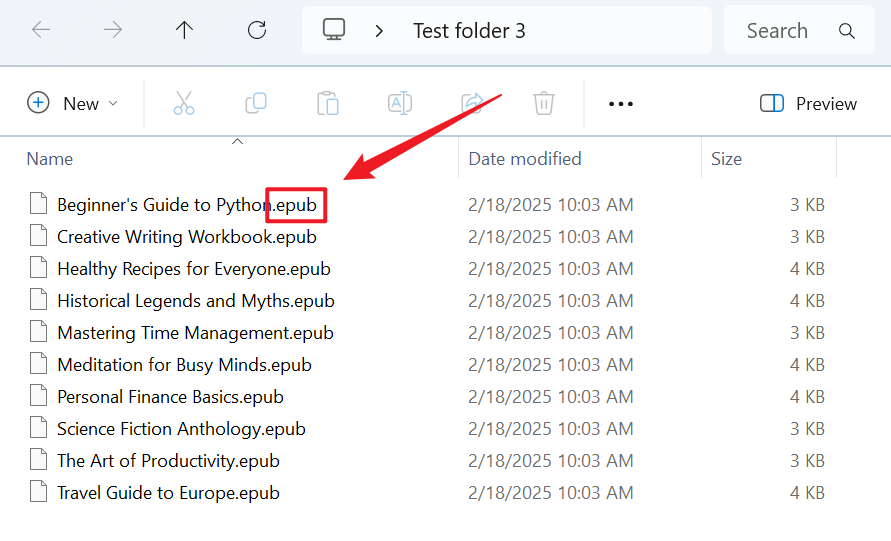Image resolution: width=891 pixels, height=541 pixels.
Task: Sort files by Name column
Action: [50, 159]
